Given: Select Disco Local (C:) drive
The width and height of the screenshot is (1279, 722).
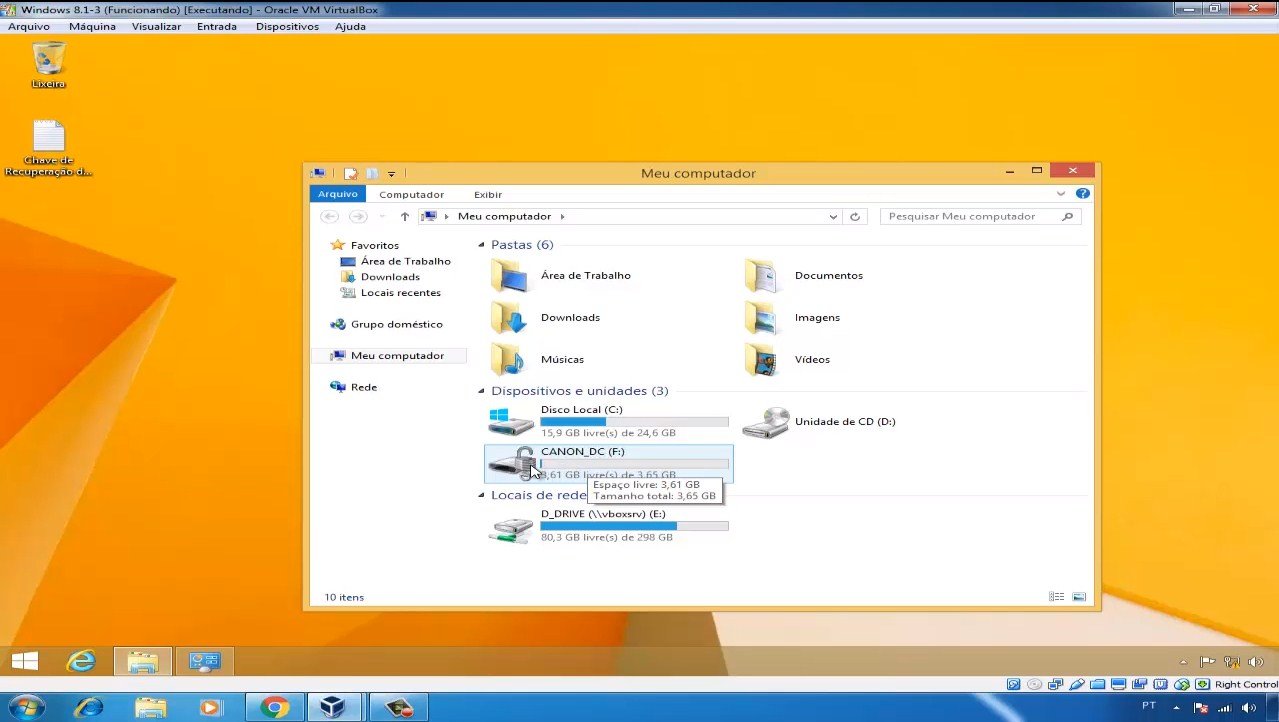Looking at the screenshot, I should point(608,421).
